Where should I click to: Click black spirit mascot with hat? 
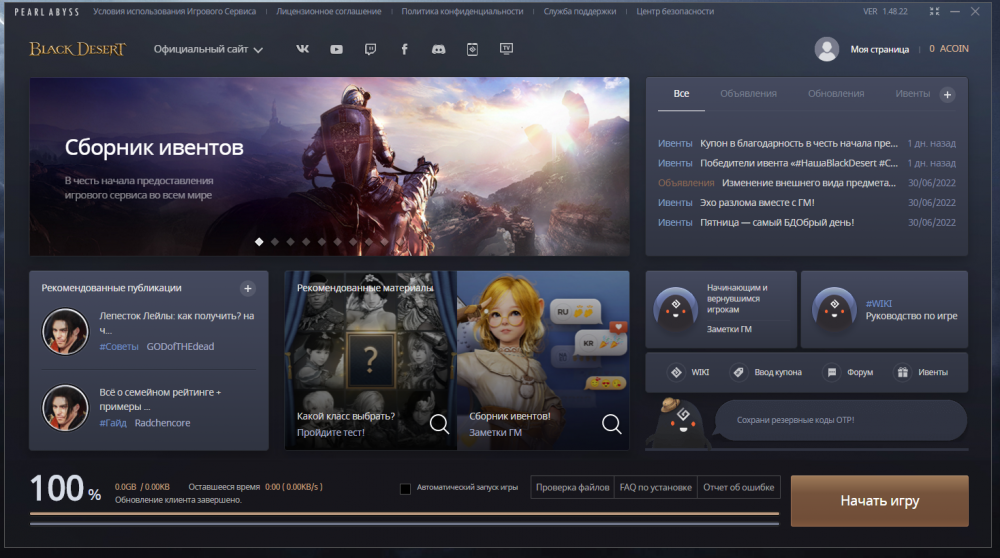point(678,422)
